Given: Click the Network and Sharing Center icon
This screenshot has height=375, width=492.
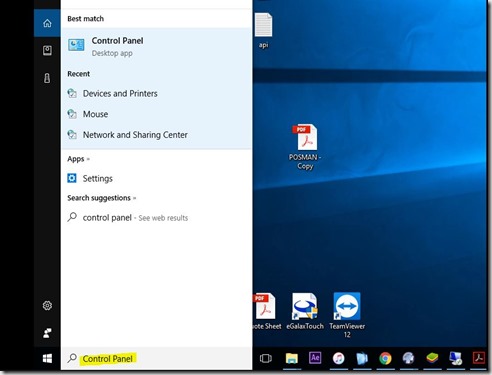Looking at the screenshot, I should pyautogui.click(x=72, y=135).
